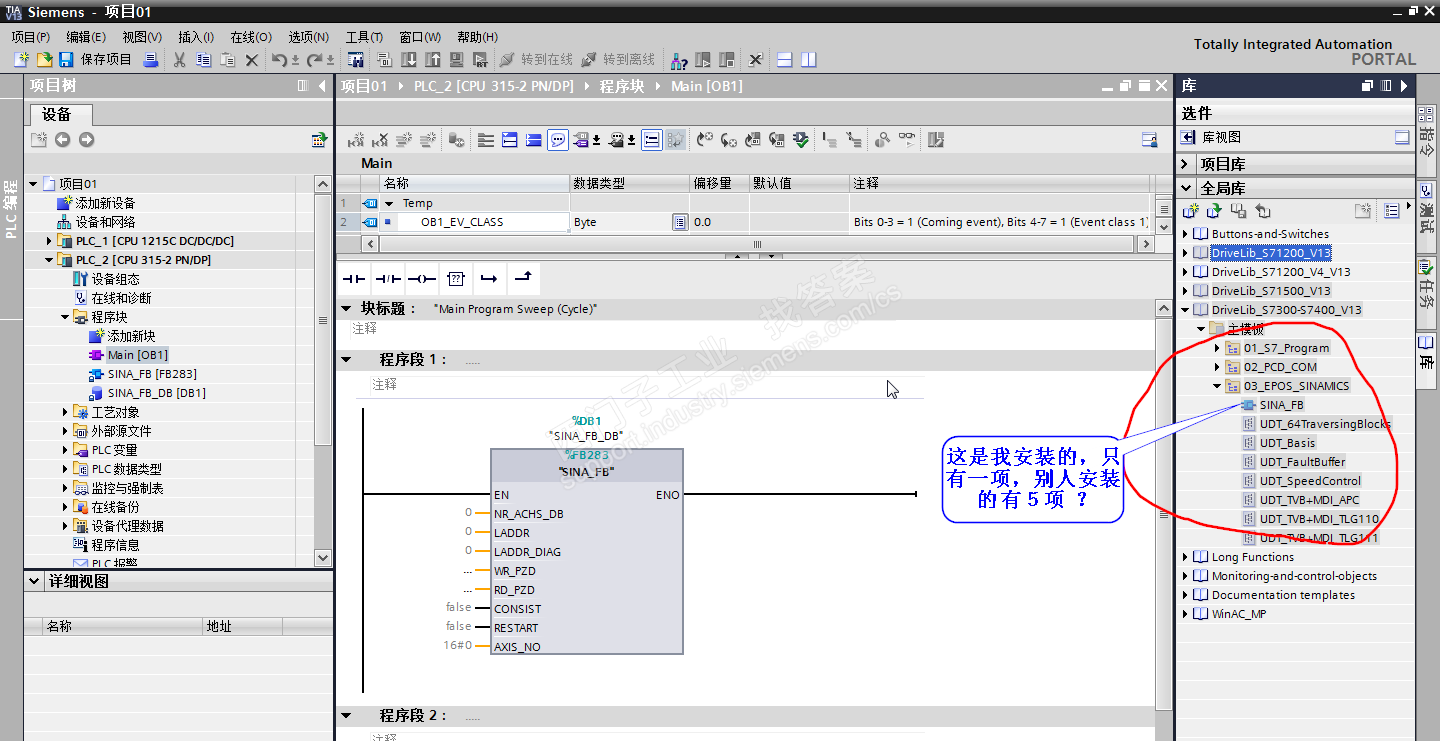Select Main [OB1] block in tree
This screenshot has width=1440, height=741.
[x=137, y=355]
